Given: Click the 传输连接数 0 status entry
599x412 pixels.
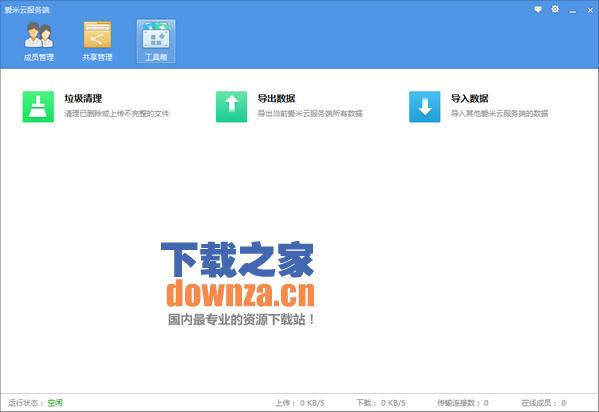Looking at the screenshot, I should (x=463, y=403).
